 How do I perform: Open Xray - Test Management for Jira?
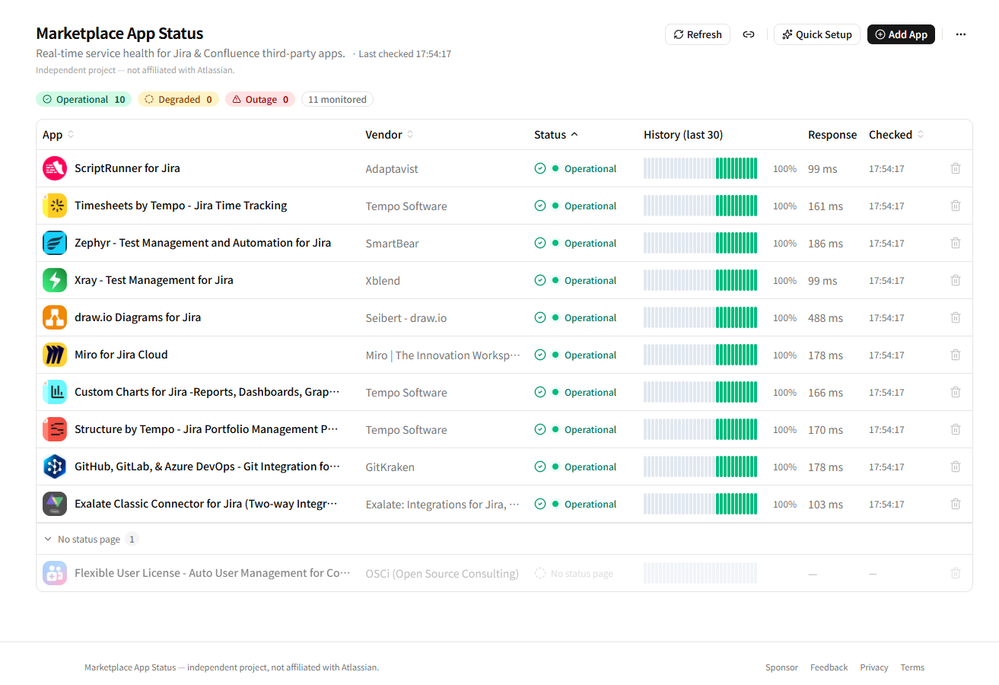coord(154,280)
